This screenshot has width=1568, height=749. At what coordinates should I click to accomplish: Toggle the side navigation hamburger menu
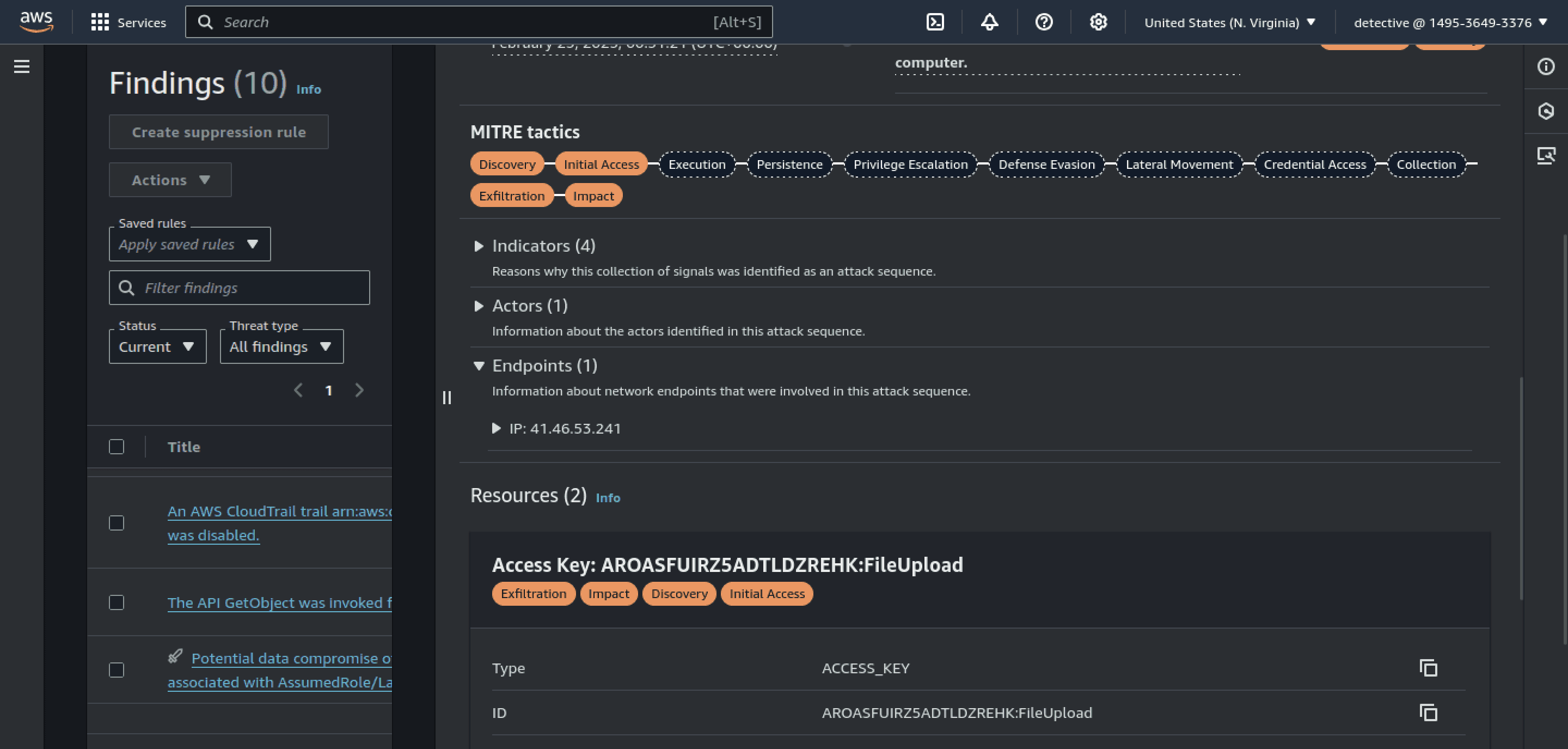22,66
